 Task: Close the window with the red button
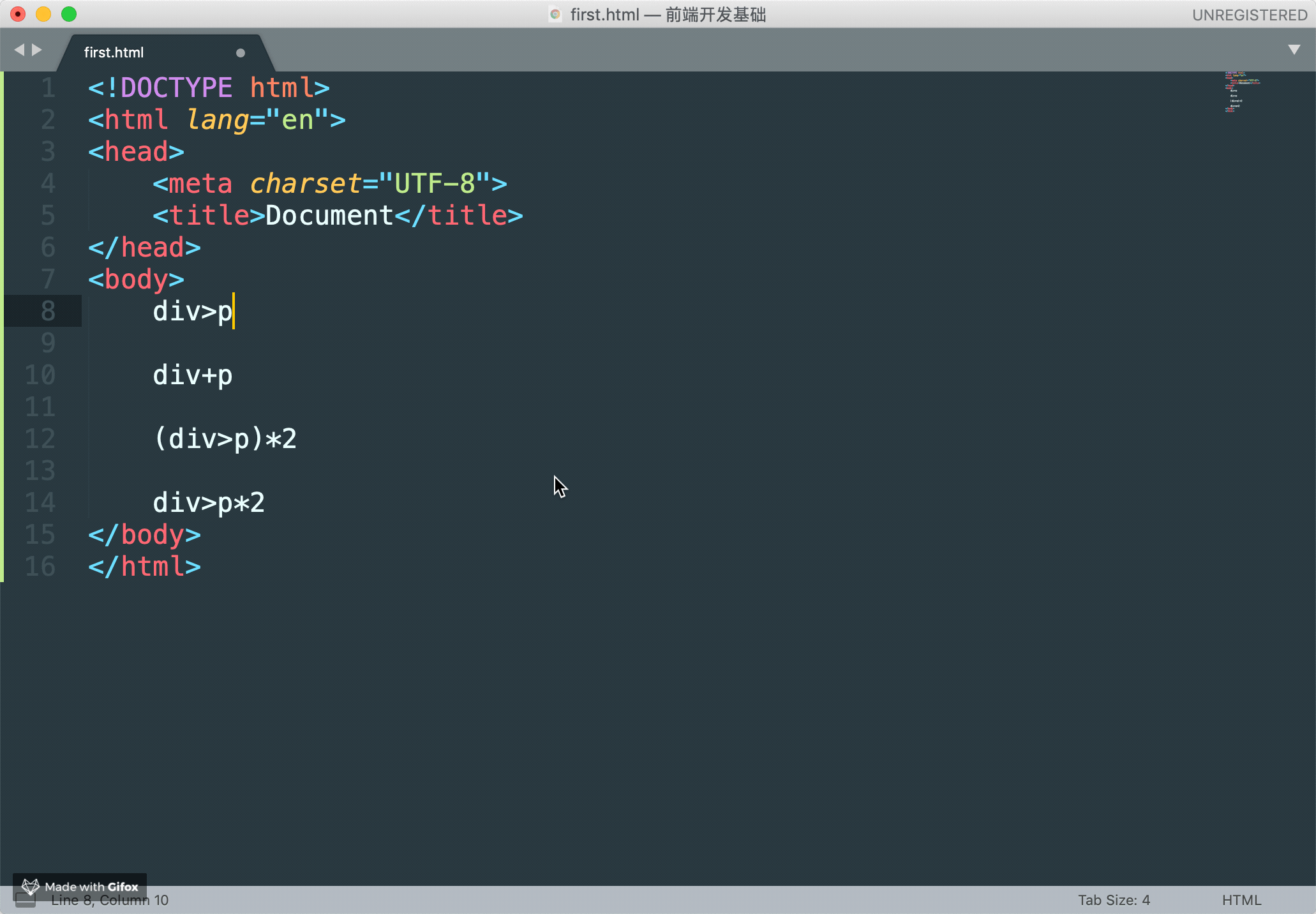[x=18, y=14]
